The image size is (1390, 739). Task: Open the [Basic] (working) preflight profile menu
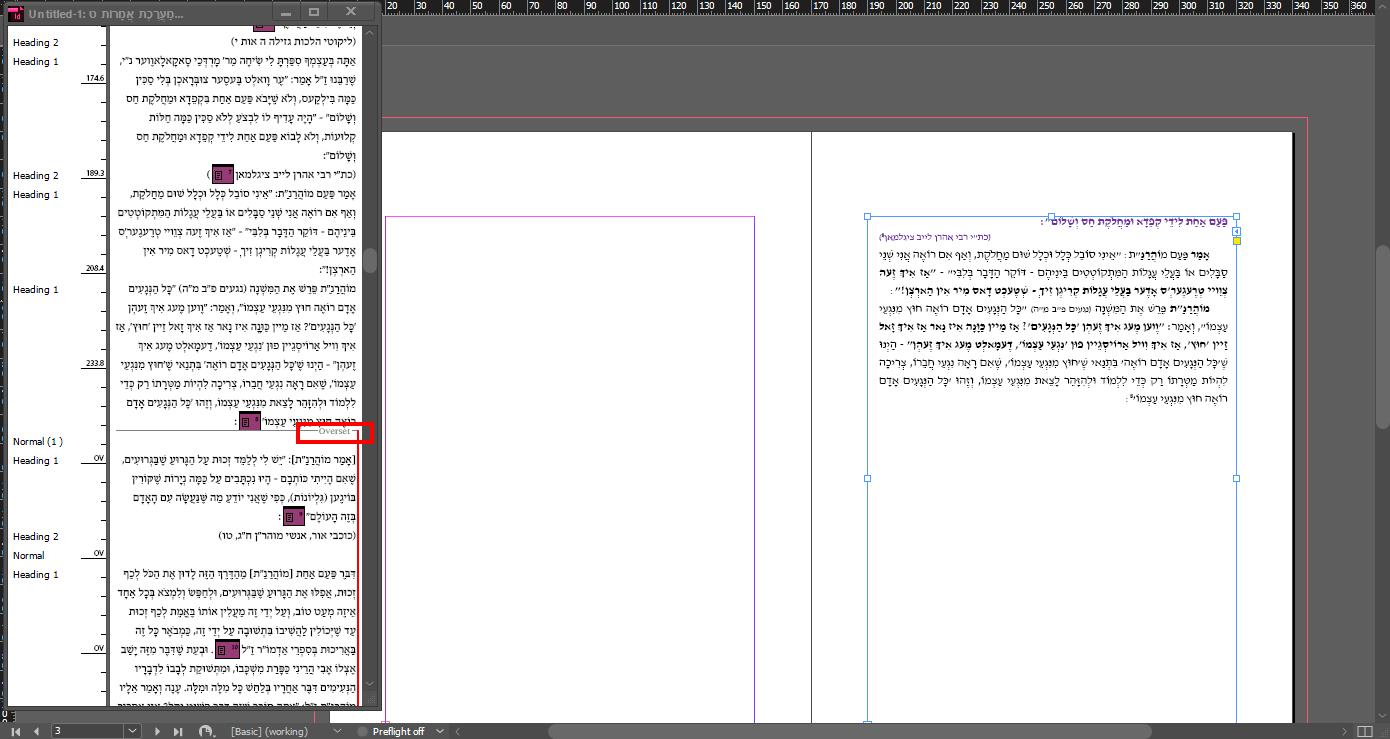point(339,731)
